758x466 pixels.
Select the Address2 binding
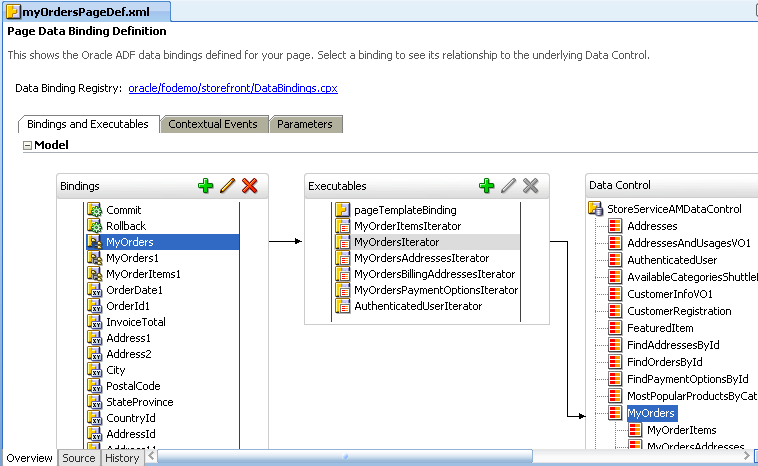[x=129, y=354]
